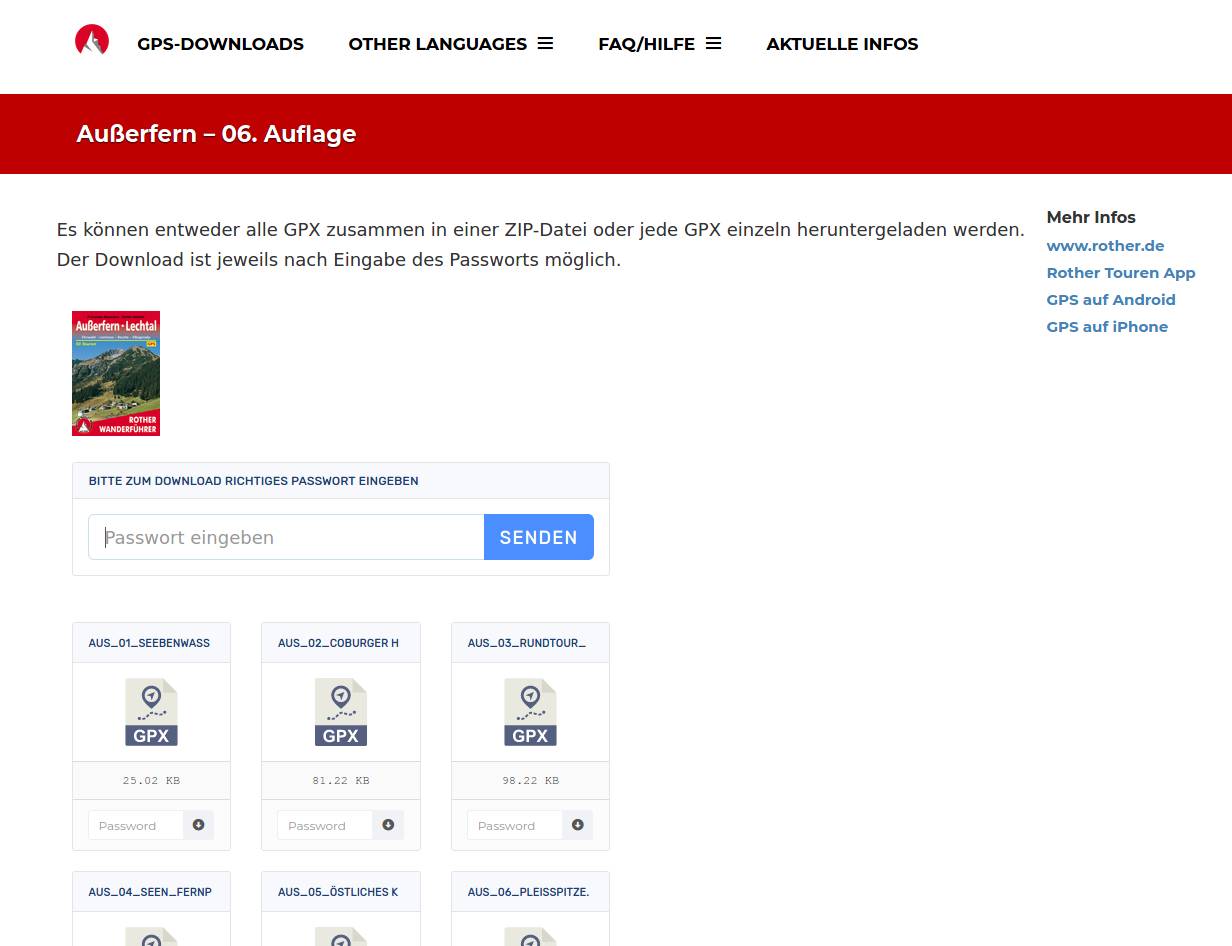Click the GPX file icon for AUS_03_RUNDTOUR_

(530, 712)
